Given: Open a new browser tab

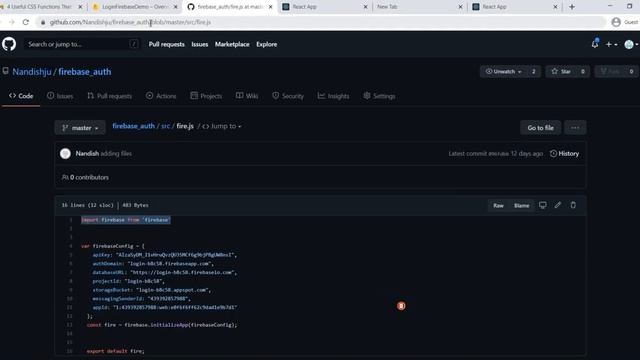Looking at the screenshot, I should click(x=572, y=7).
